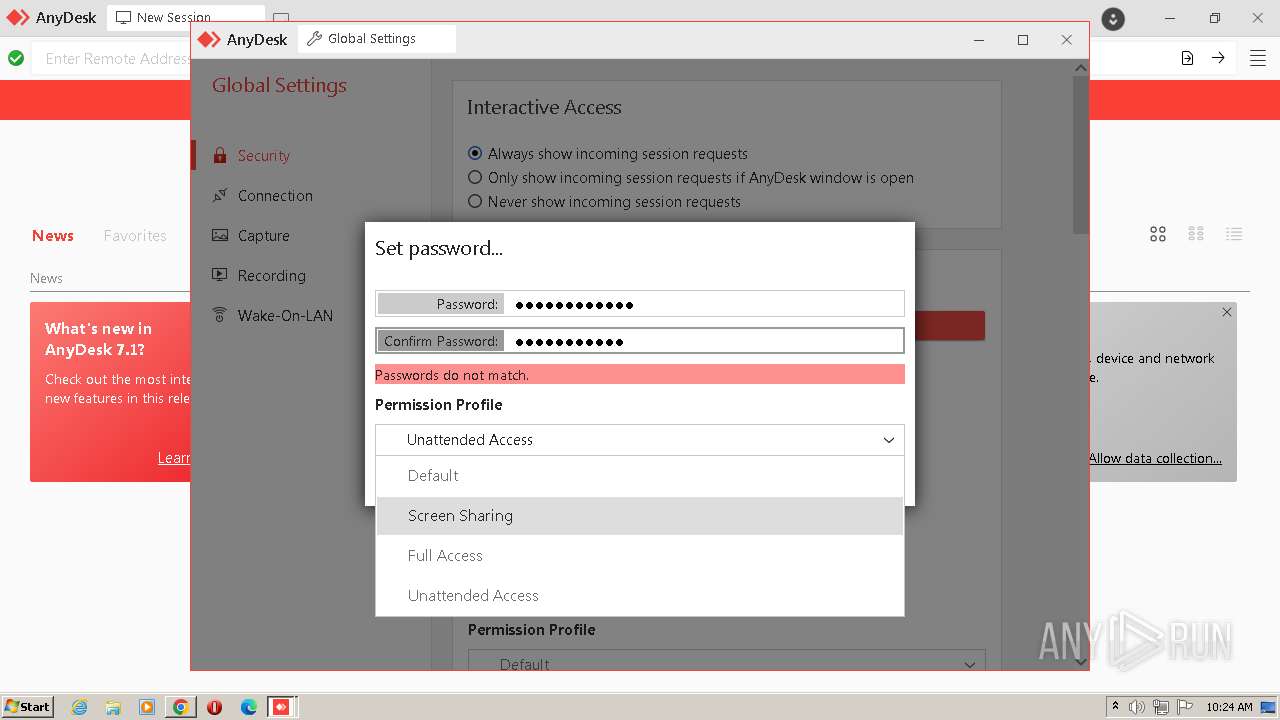Click the Recording play icon
1280x720 pixels.
click(219, 275)
